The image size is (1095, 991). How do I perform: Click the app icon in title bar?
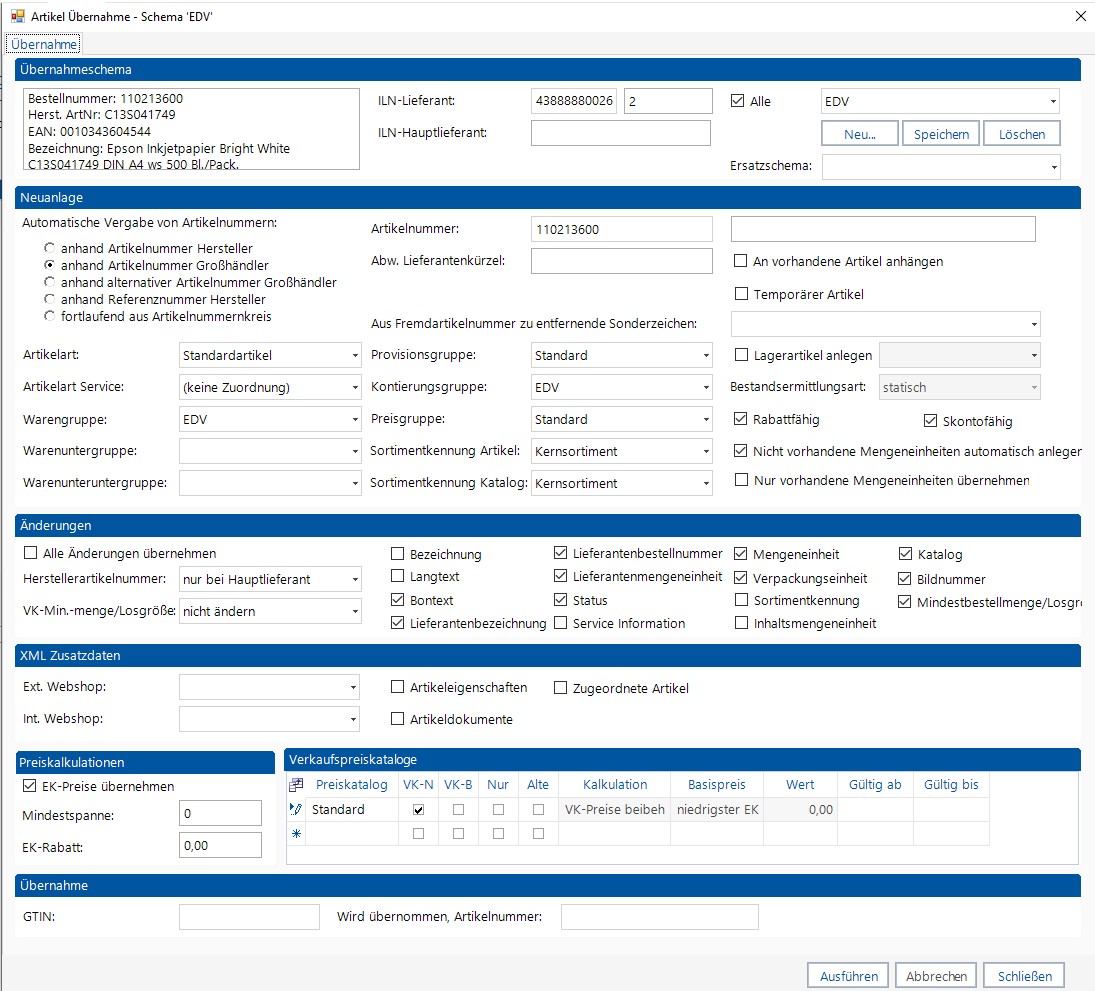coord(17,15)
